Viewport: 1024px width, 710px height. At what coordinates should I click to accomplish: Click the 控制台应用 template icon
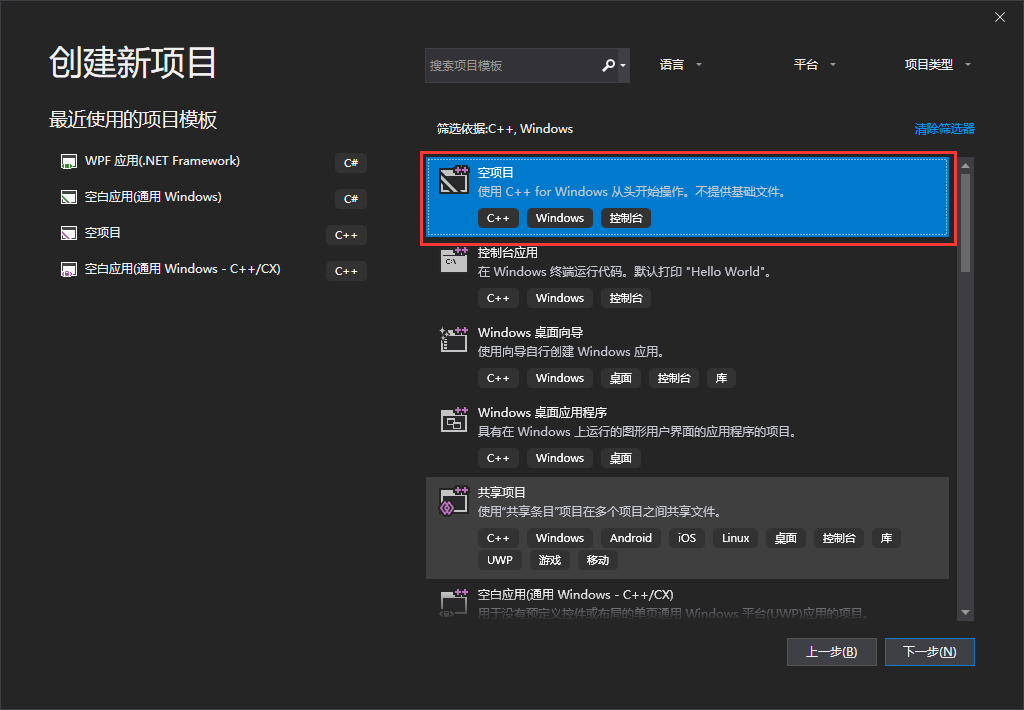pos(454,260)
